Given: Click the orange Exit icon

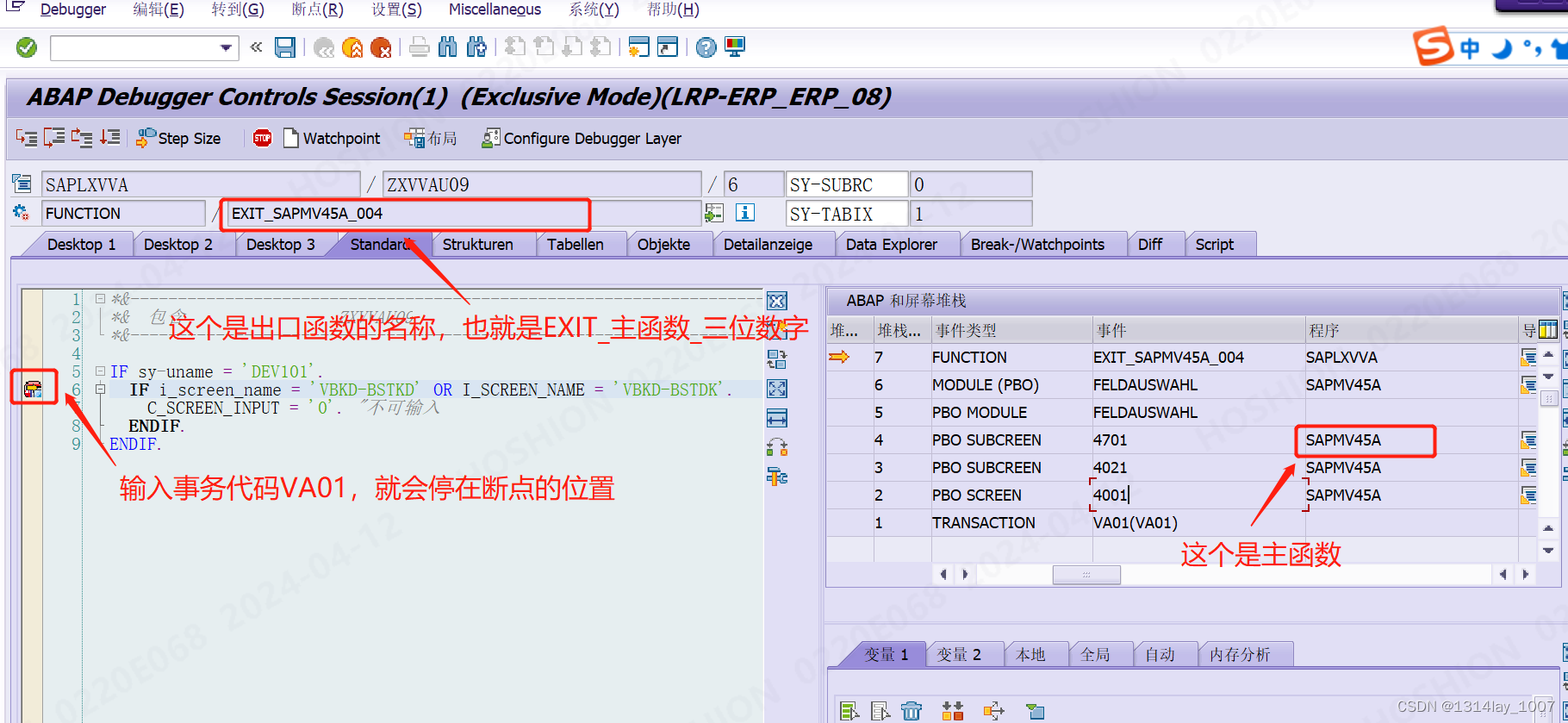Looking at the screenshot, I should coord(352,47).
